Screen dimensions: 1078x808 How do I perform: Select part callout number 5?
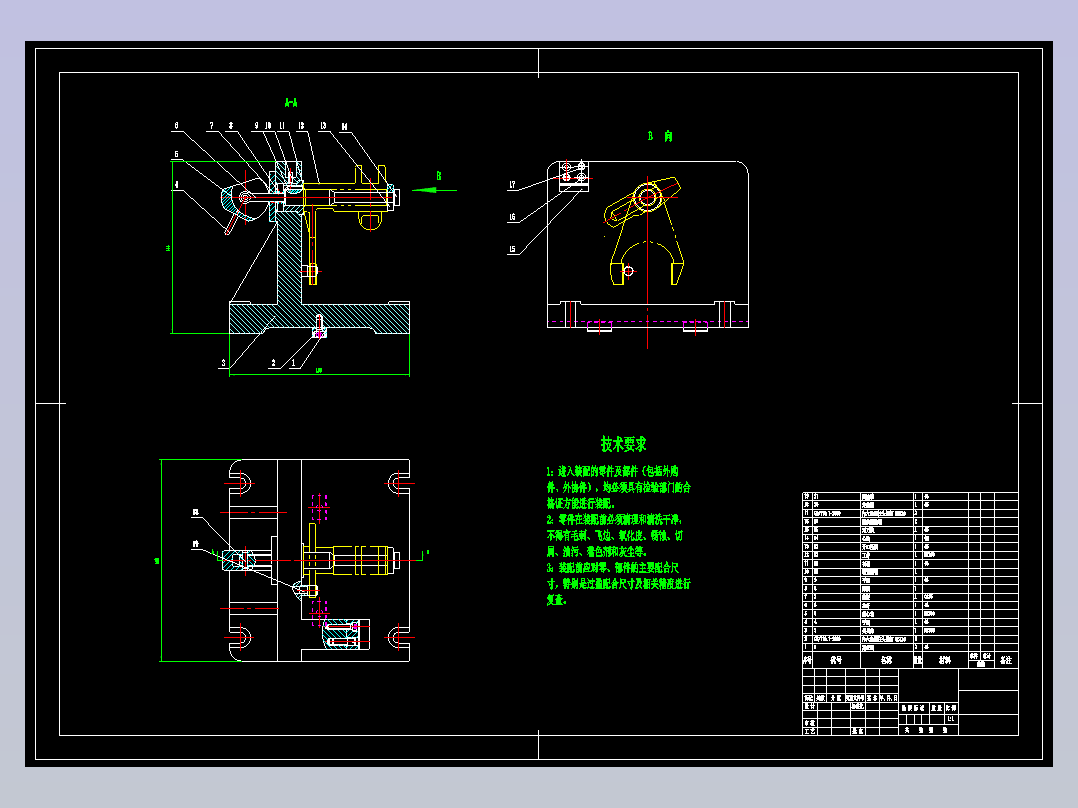point(177,155)
